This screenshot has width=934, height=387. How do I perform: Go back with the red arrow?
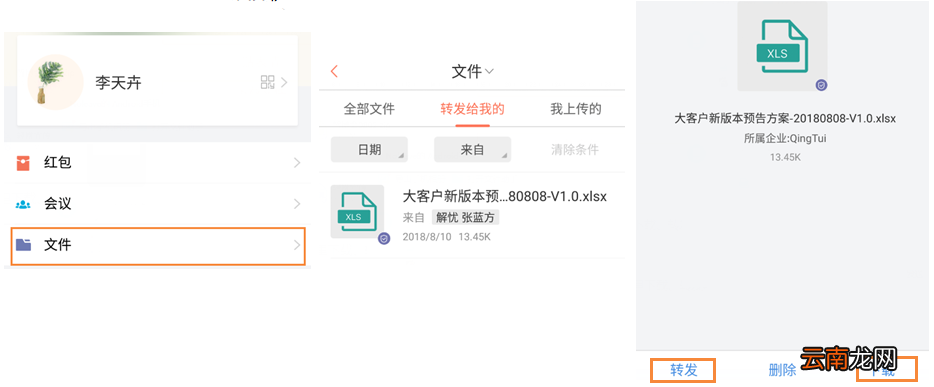334,71
